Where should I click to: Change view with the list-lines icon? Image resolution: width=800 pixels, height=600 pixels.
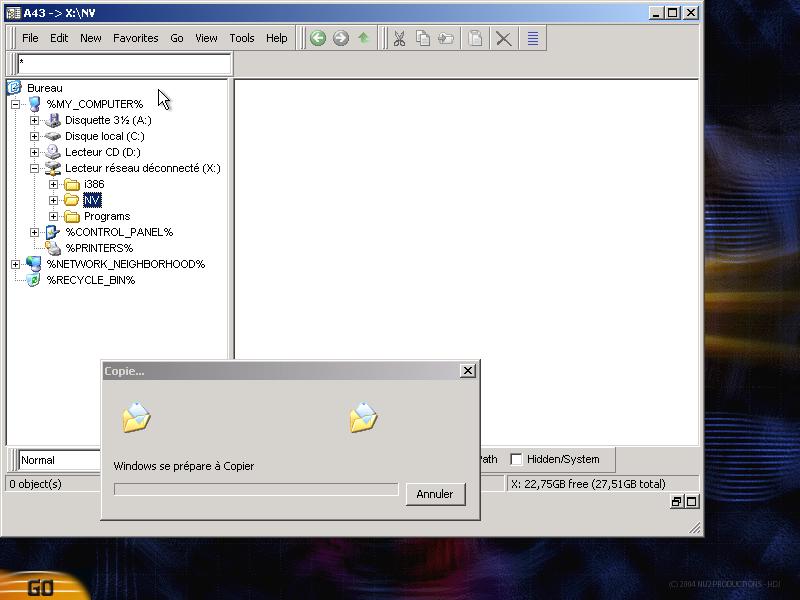(x=533, y=39)
